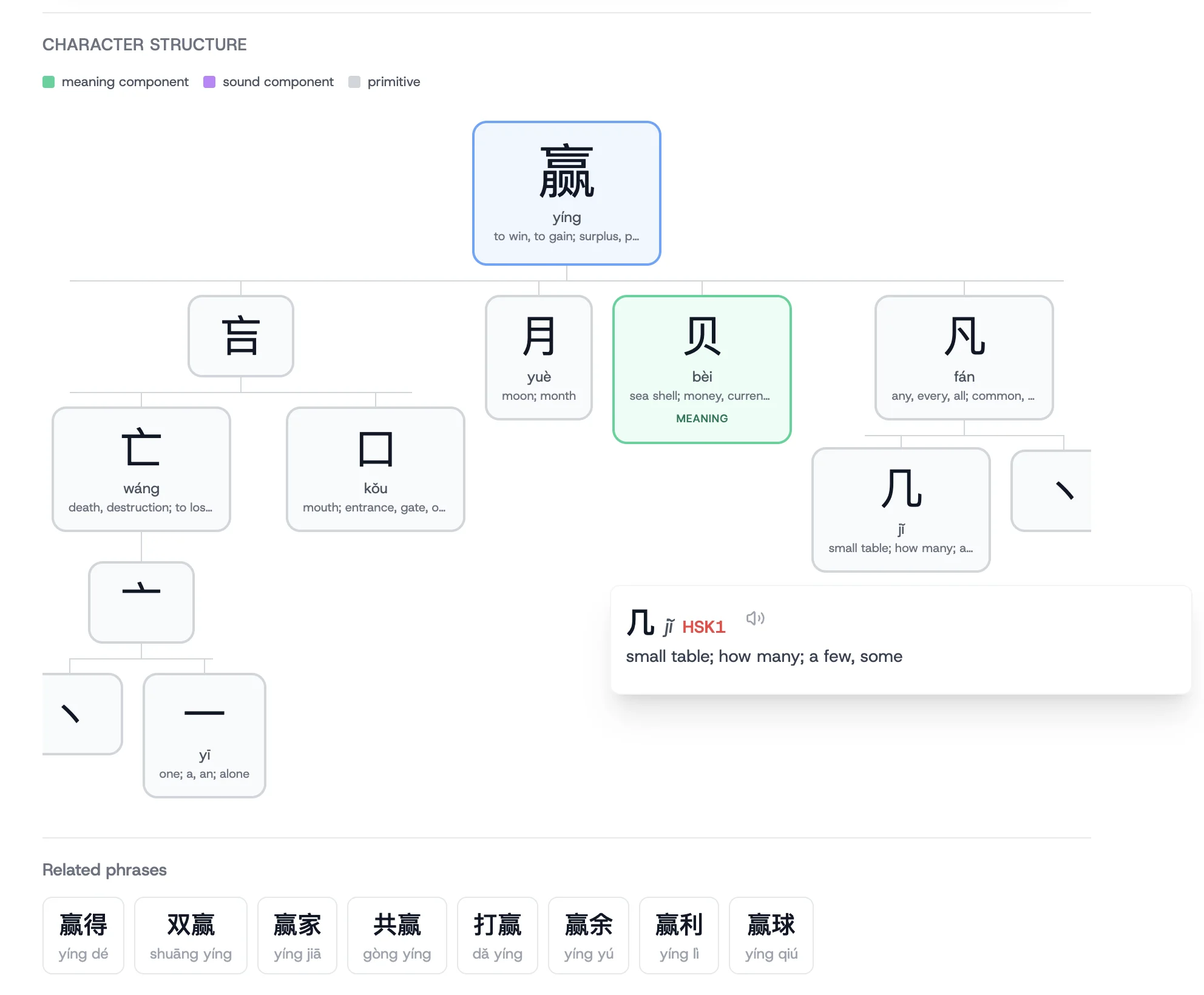Open the related phrase 赢得 yíng dé
The width and height of the screenshot is (1204, 995).
point(83,935)
